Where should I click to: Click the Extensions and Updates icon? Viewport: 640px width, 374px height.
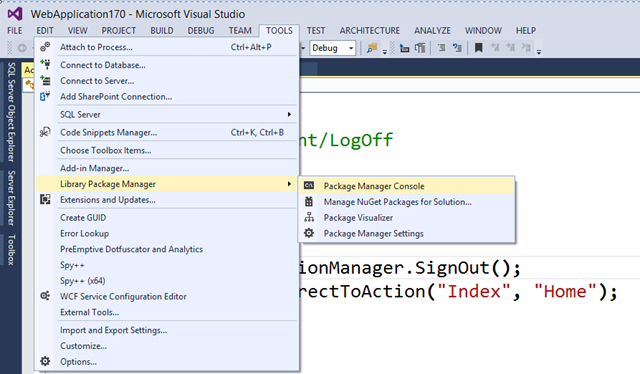pyautogui.click(x=45, y=200)
